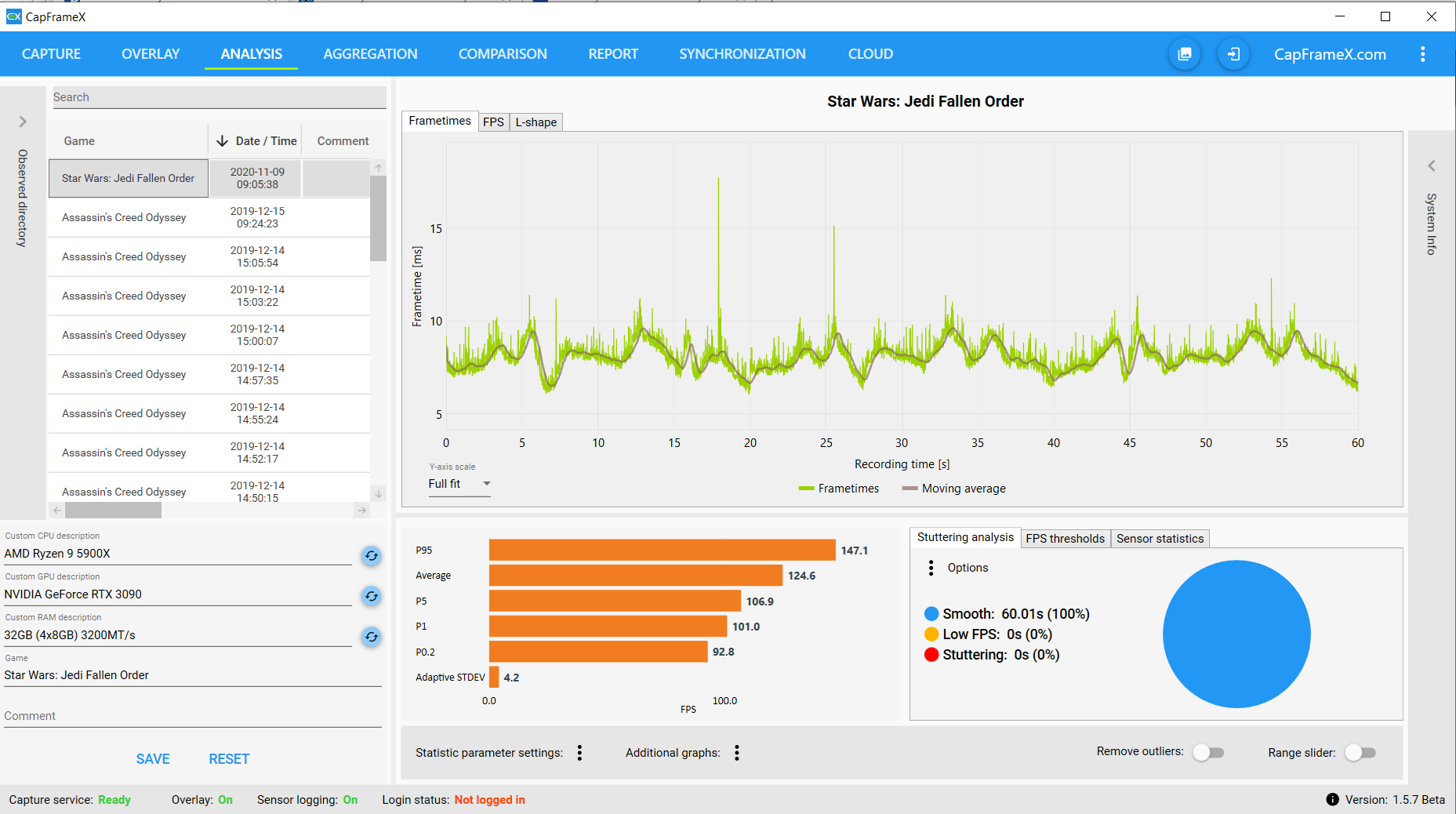Focus the Search records field
Viewport: 1456px width, 814px height.
pyautogui.click(x=219, y=97)
